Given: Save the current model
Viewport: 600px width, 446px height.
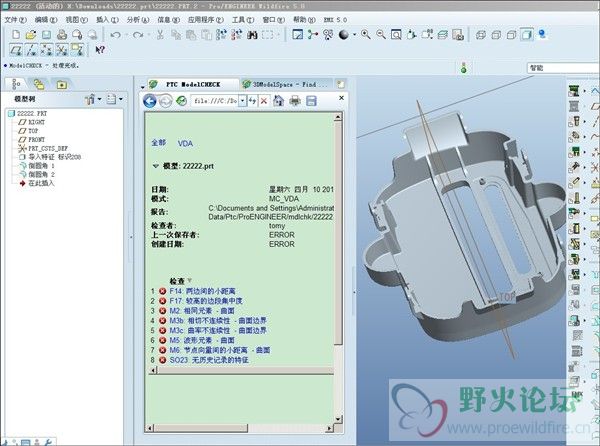Looking at the screenshot, I should pos(46,35).
